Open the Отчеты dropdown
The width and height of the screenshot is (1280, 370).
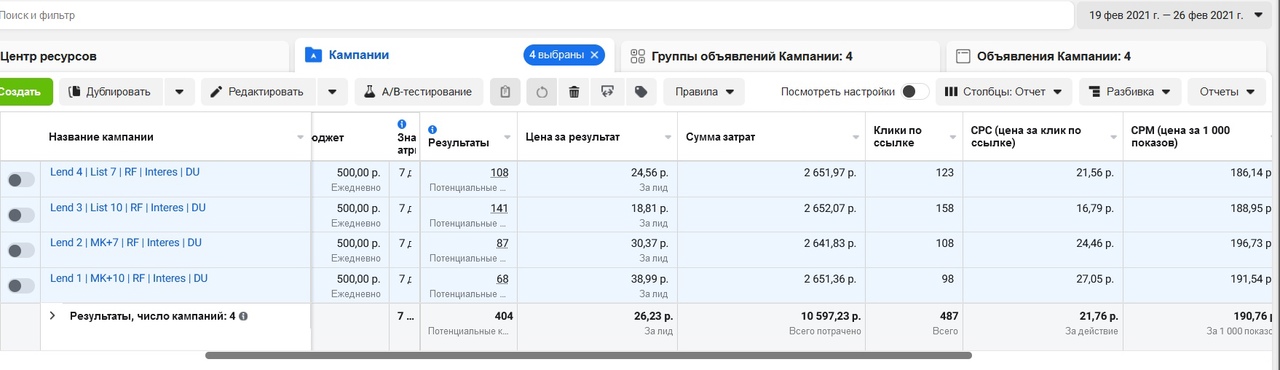point(1227,92)
